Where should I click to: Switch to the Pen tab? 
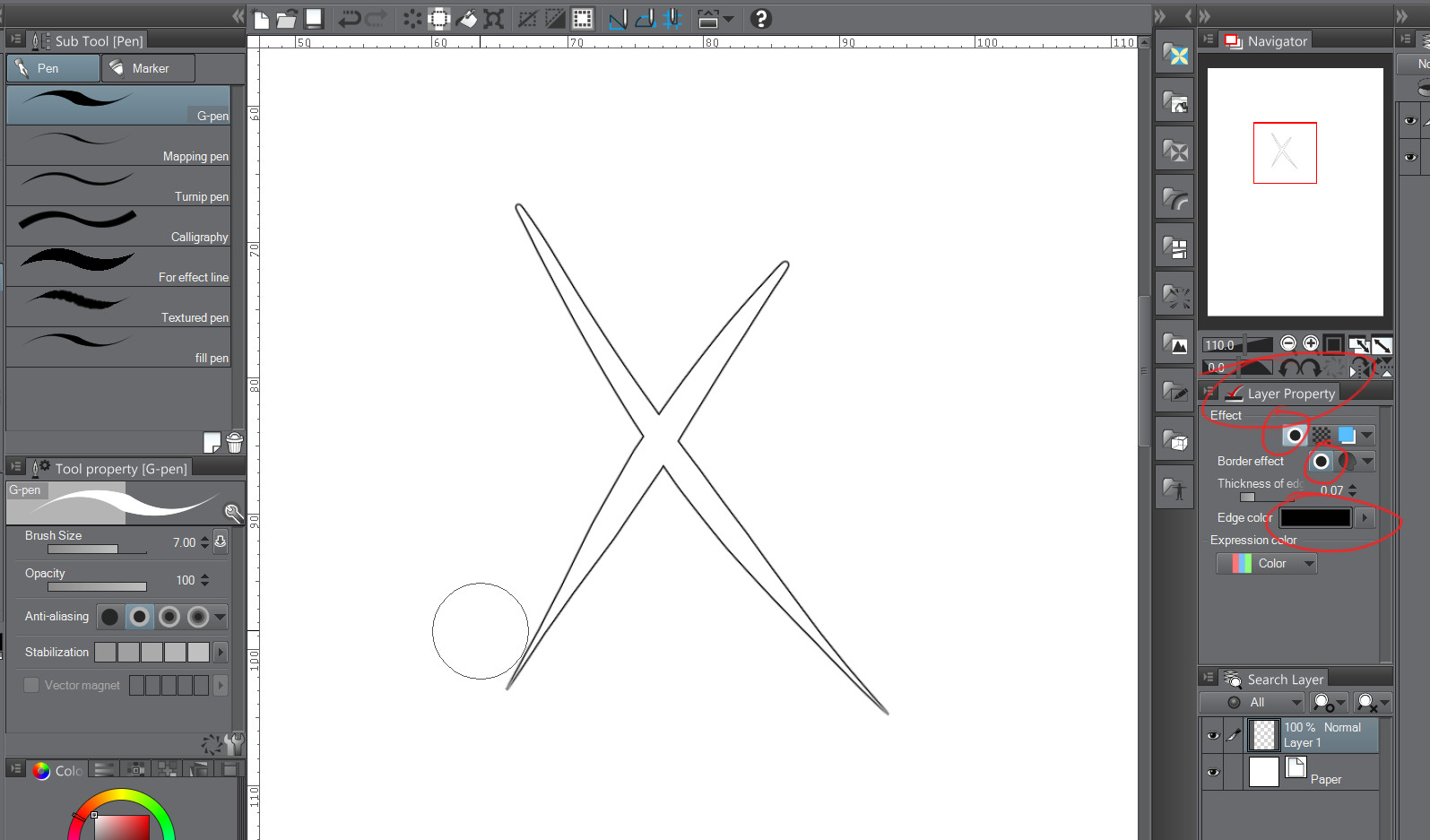pos(54,68)
